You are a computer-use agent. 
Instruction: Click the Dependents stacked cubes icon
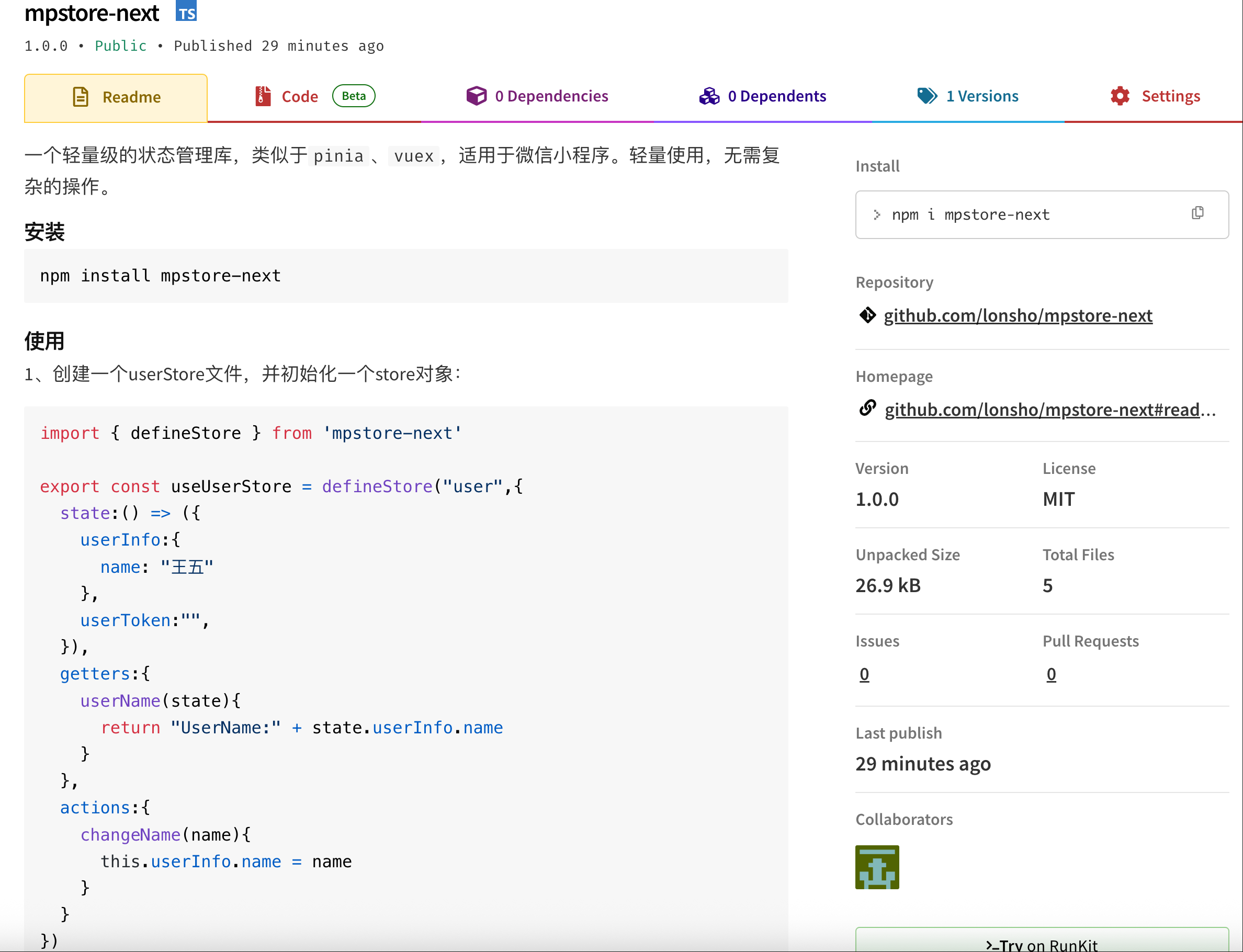click(709, 96)
